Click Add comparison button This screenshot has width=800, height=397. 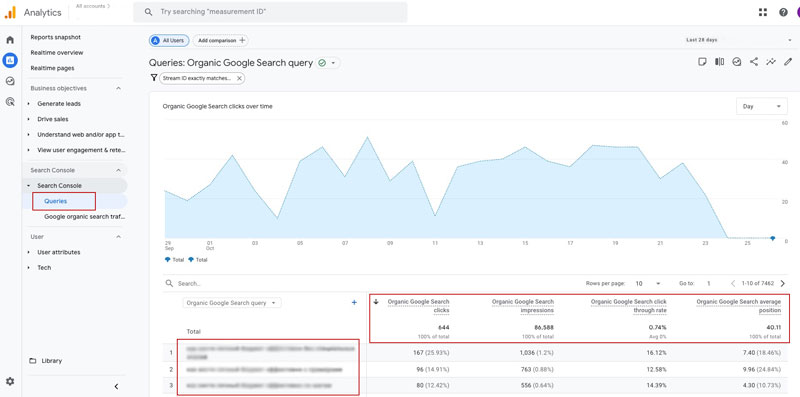[221, 40]
